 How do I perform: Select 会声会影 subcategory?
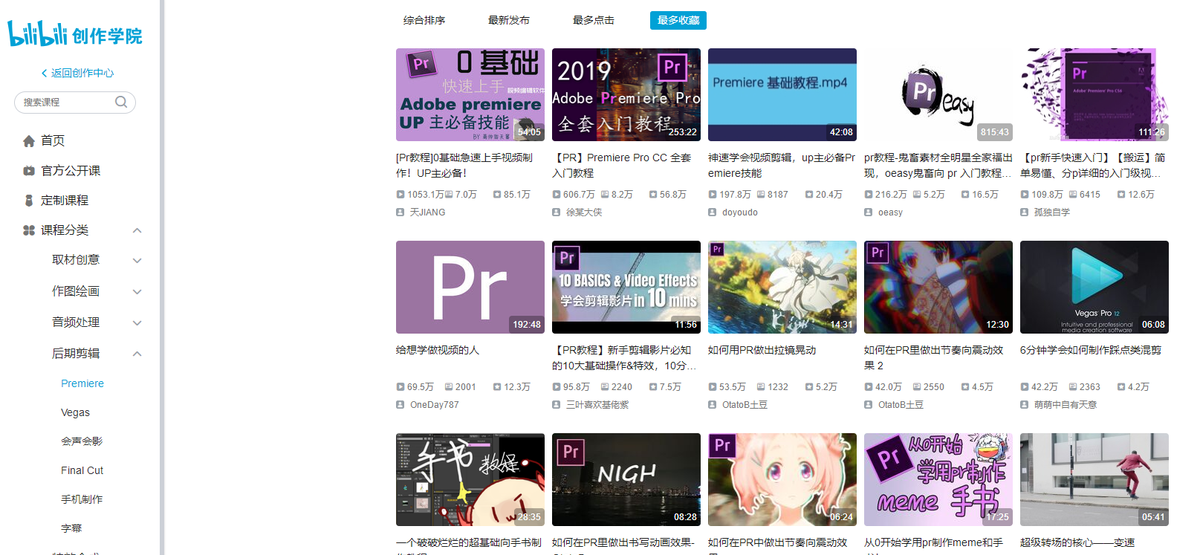click(x=82, y=441)
